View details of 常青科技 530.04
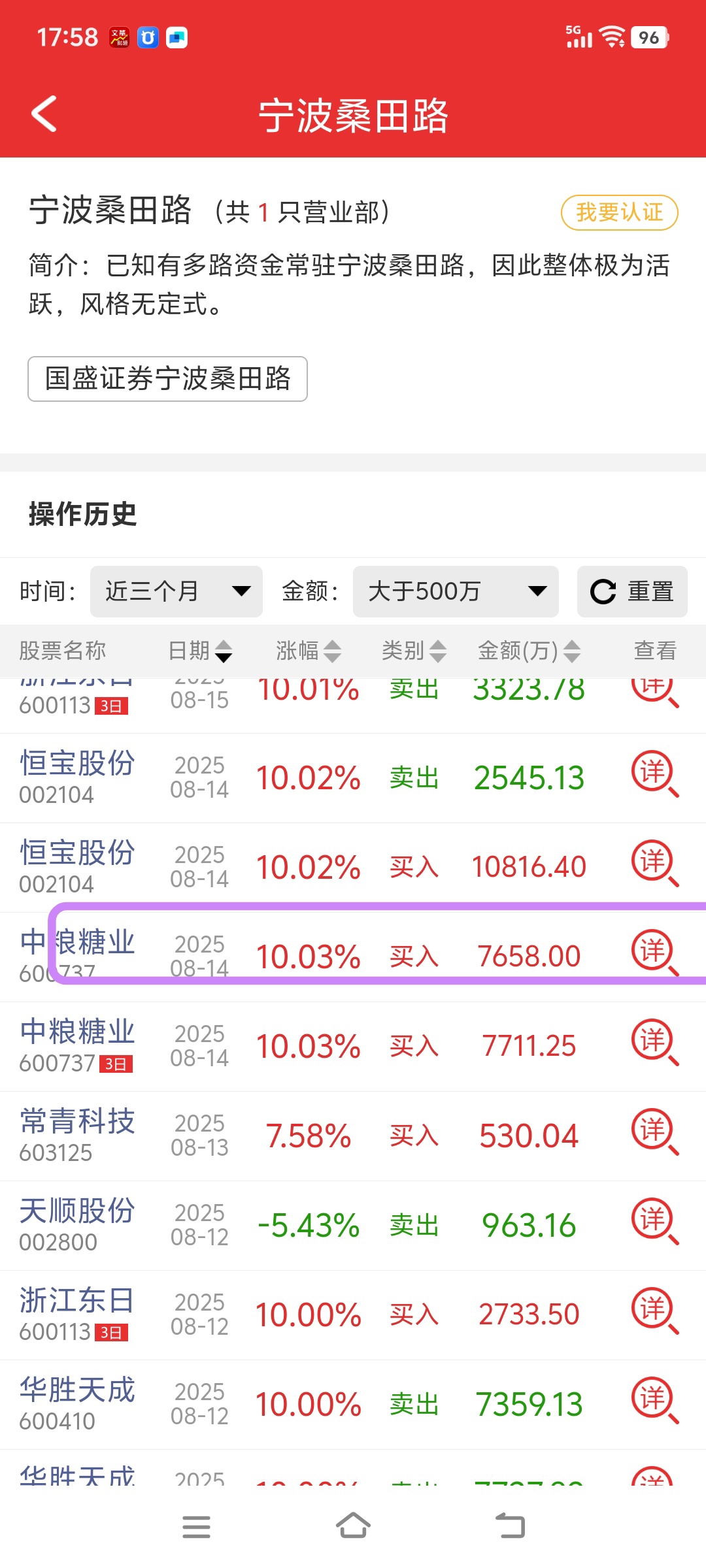The image size is (706, 1568). [x=655, y=1133]
